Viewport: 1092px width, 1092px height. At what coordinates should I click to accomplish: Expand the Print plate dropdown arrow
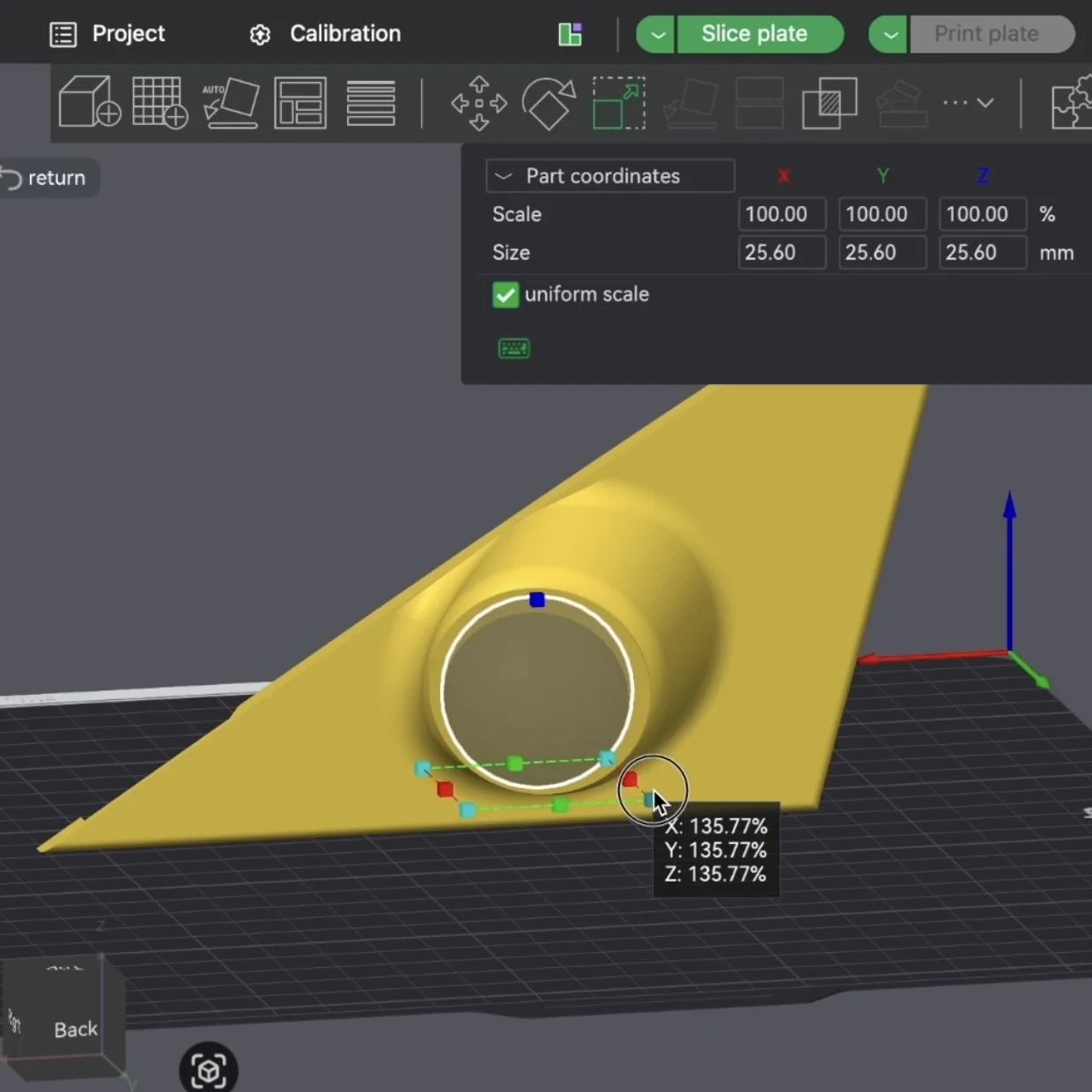coord(889,35)
